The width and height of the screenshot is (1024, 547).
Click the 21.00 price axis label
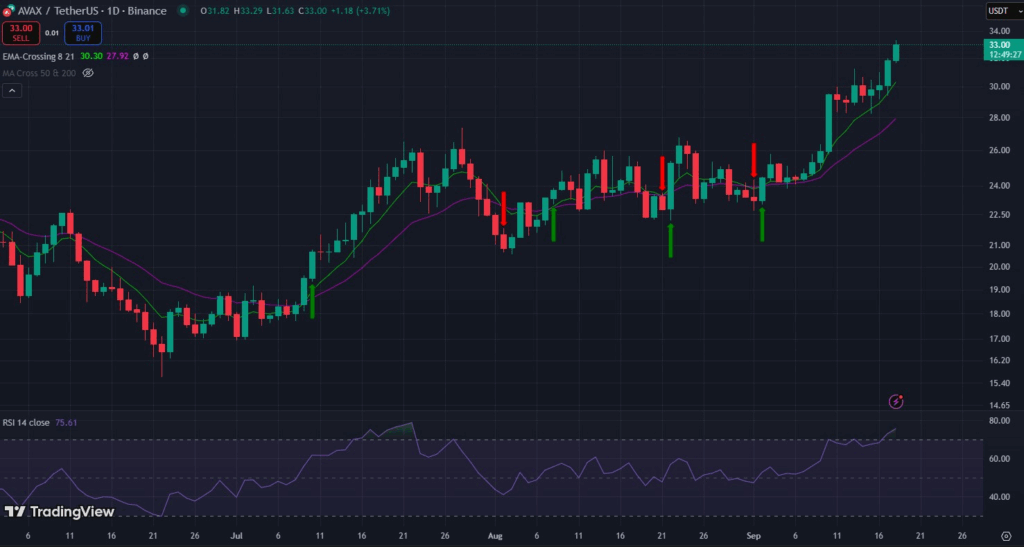pos(999,245)
